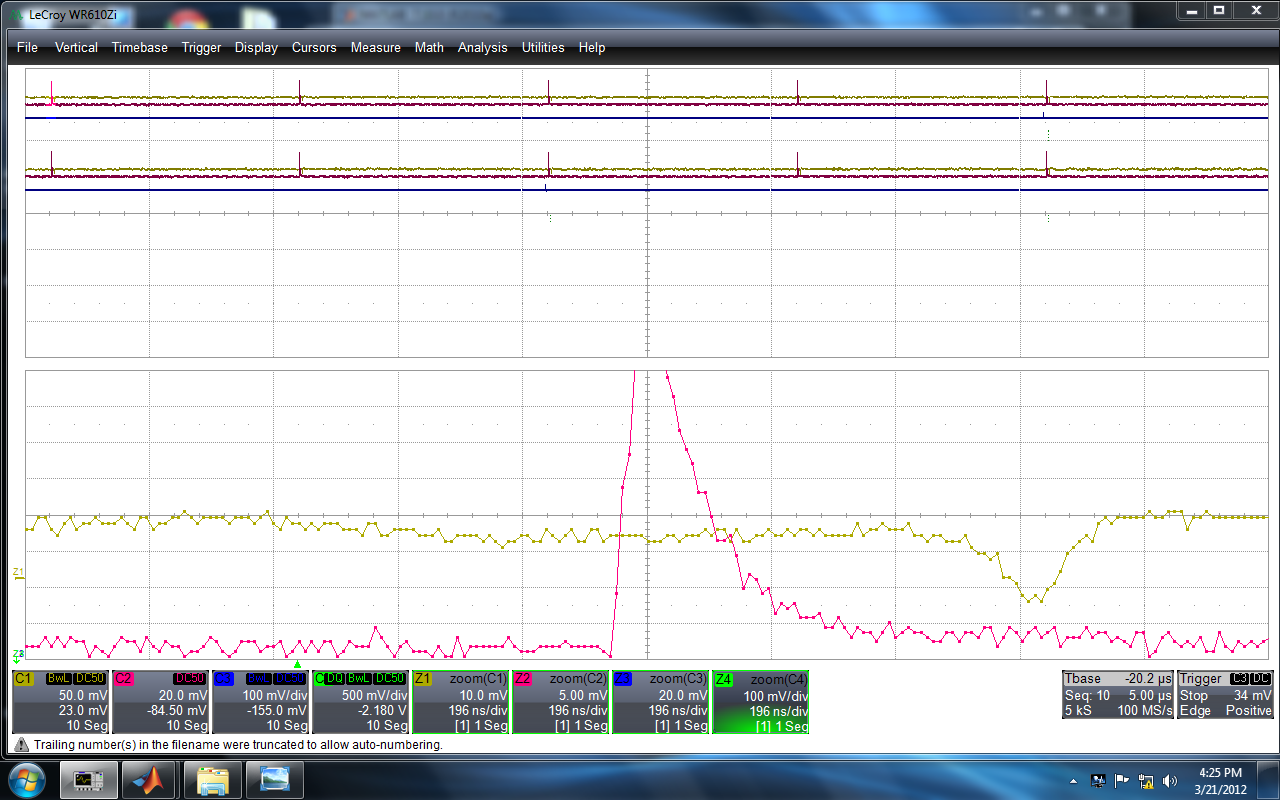This screenshot has width=1280, height=800.
Task: Open the Timebase menu
Action: coord(140,48)
